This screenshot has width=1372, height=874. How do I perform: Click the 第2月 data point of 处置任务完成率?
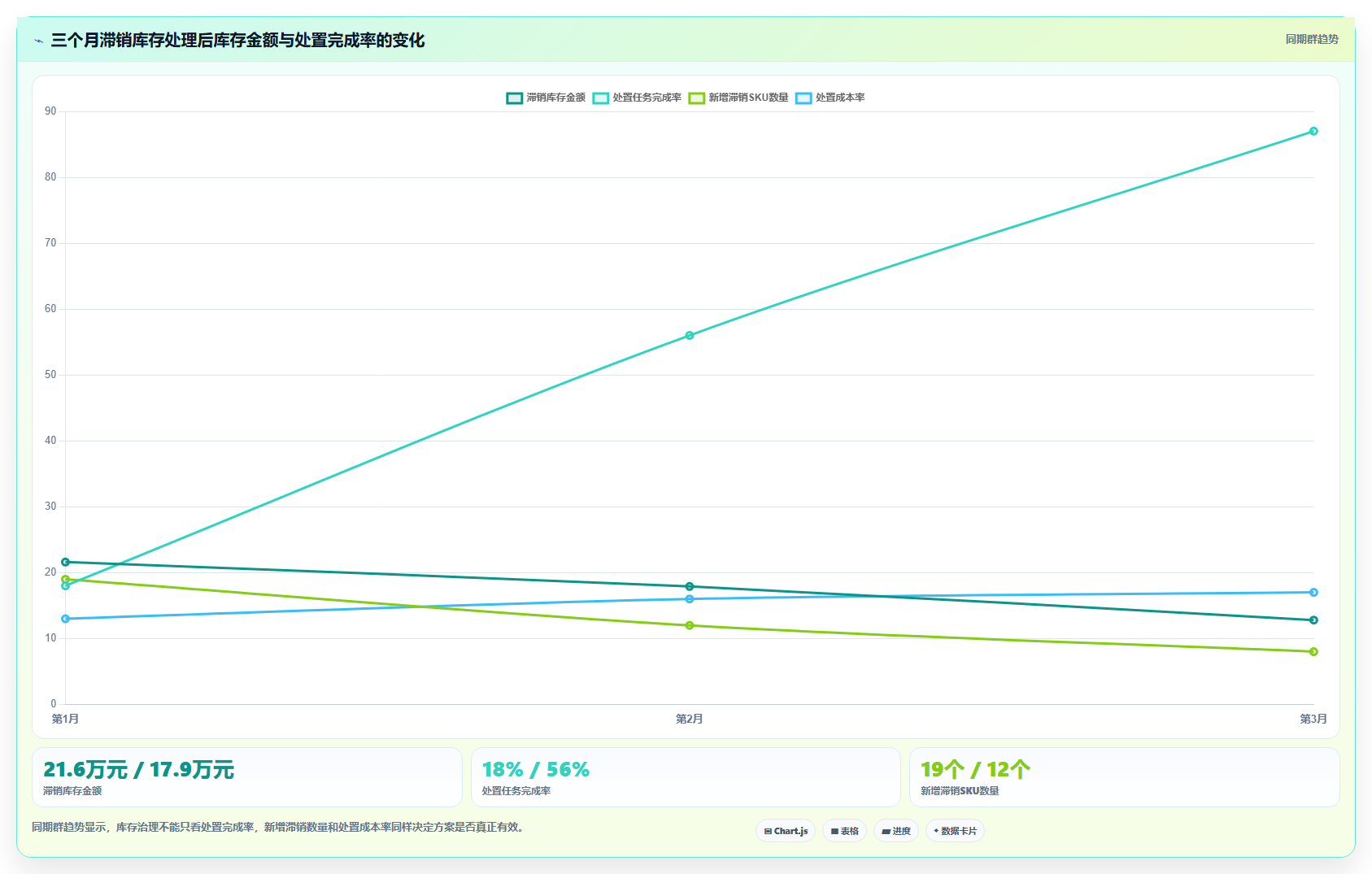[x=690, y=335]
